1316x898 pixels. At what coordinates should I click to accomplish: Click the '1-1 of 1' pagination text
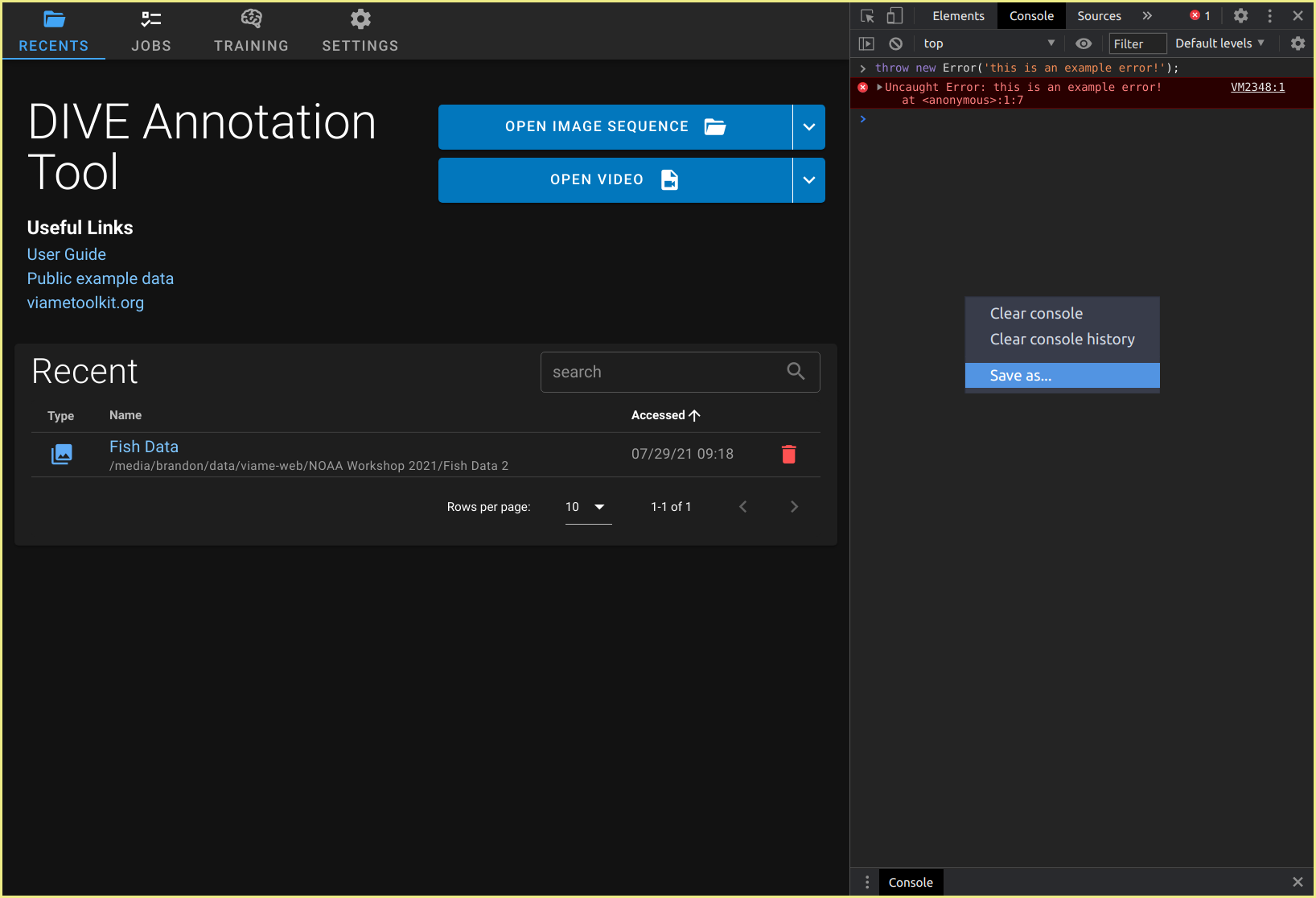(x=671, y=507)
